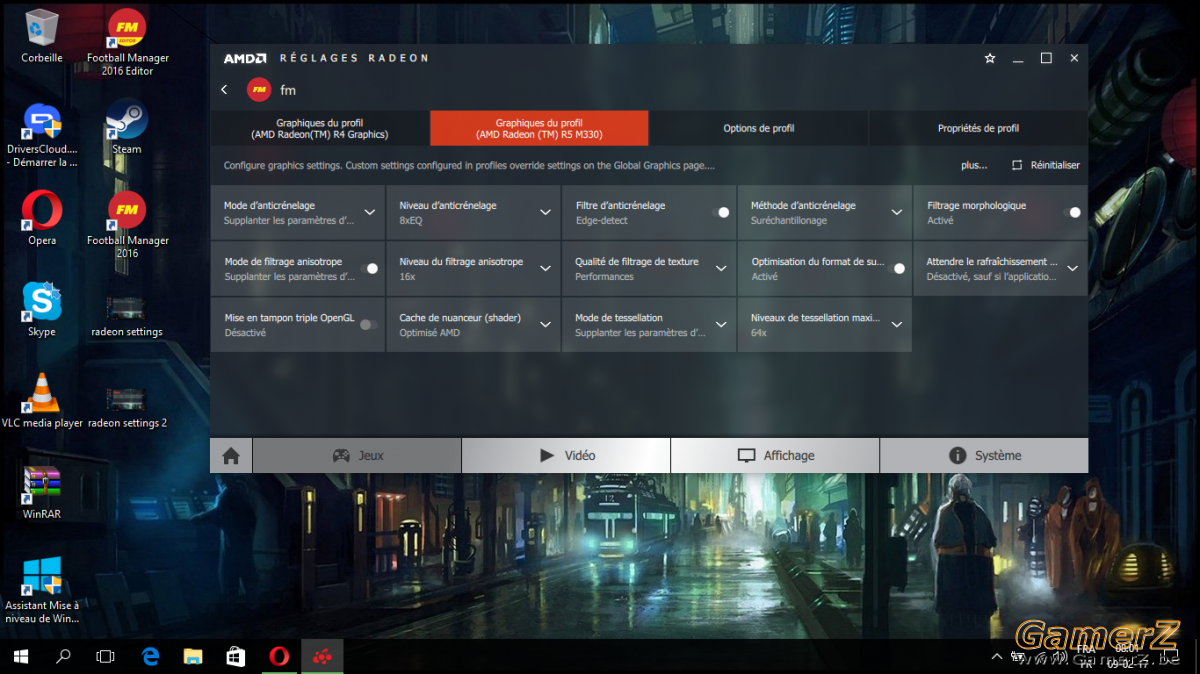Select the AMD Radeon R5 M330 profile tab

[x=539, y=128]
